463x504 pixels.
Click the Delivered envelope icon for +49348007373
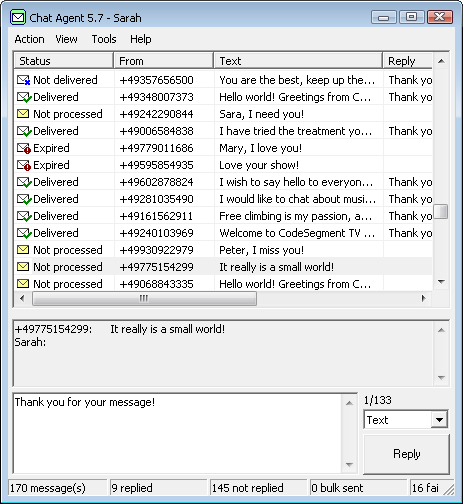coord(24,97)
